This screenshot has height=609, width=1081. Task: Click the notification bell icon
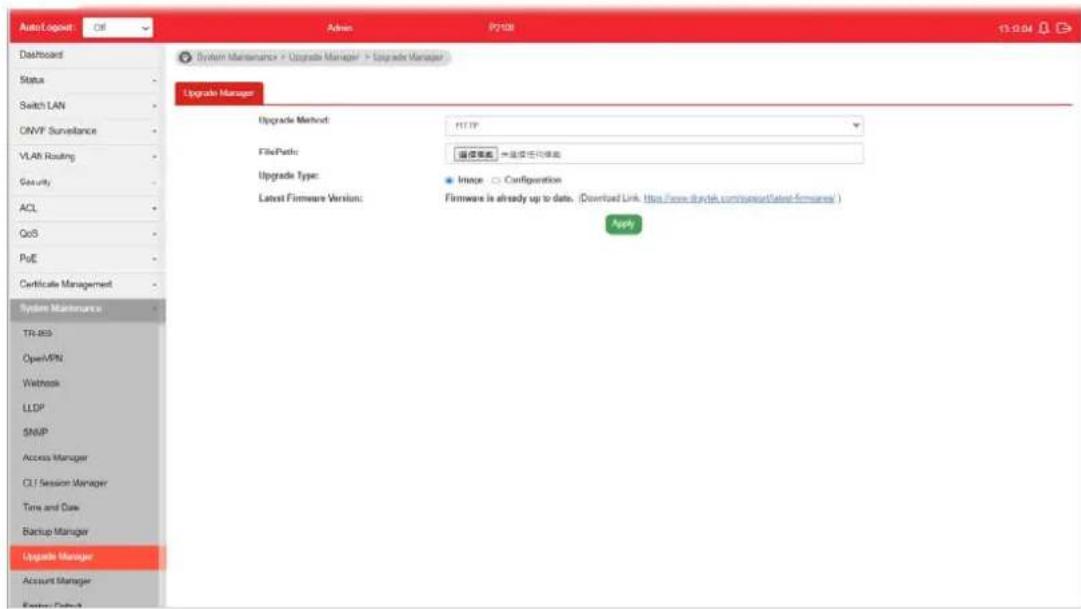click(x=1044, y=28)
